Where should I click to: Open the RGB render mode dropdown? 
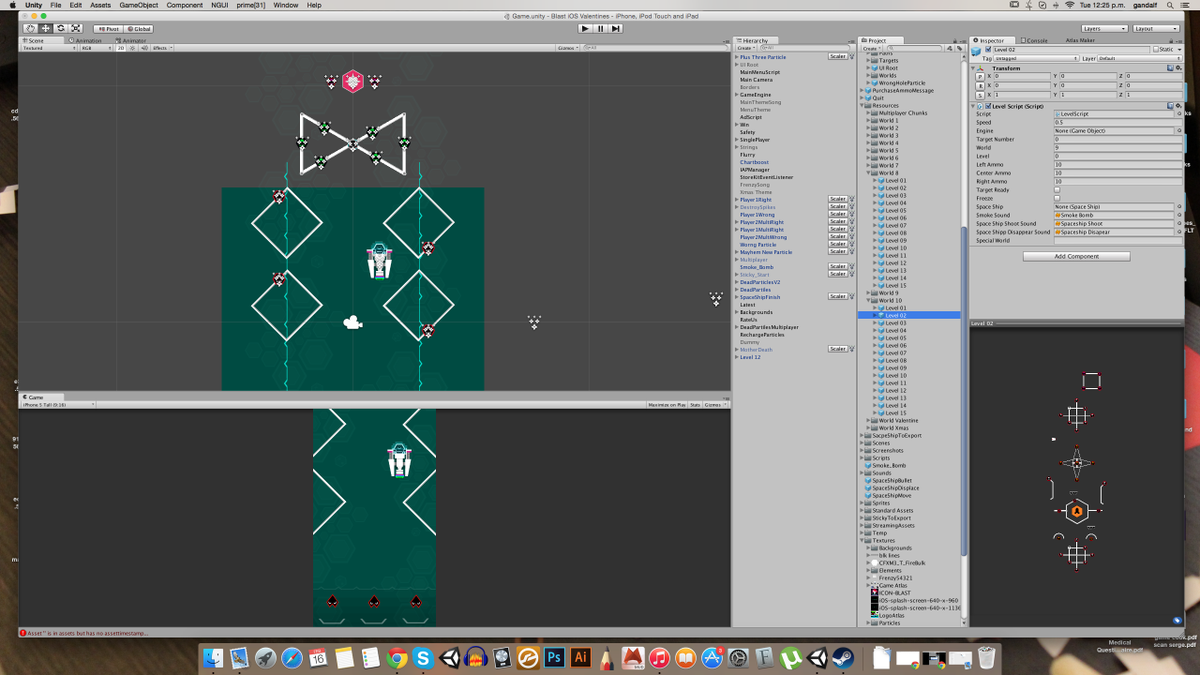pyautogui.click(x=97, y=47)
